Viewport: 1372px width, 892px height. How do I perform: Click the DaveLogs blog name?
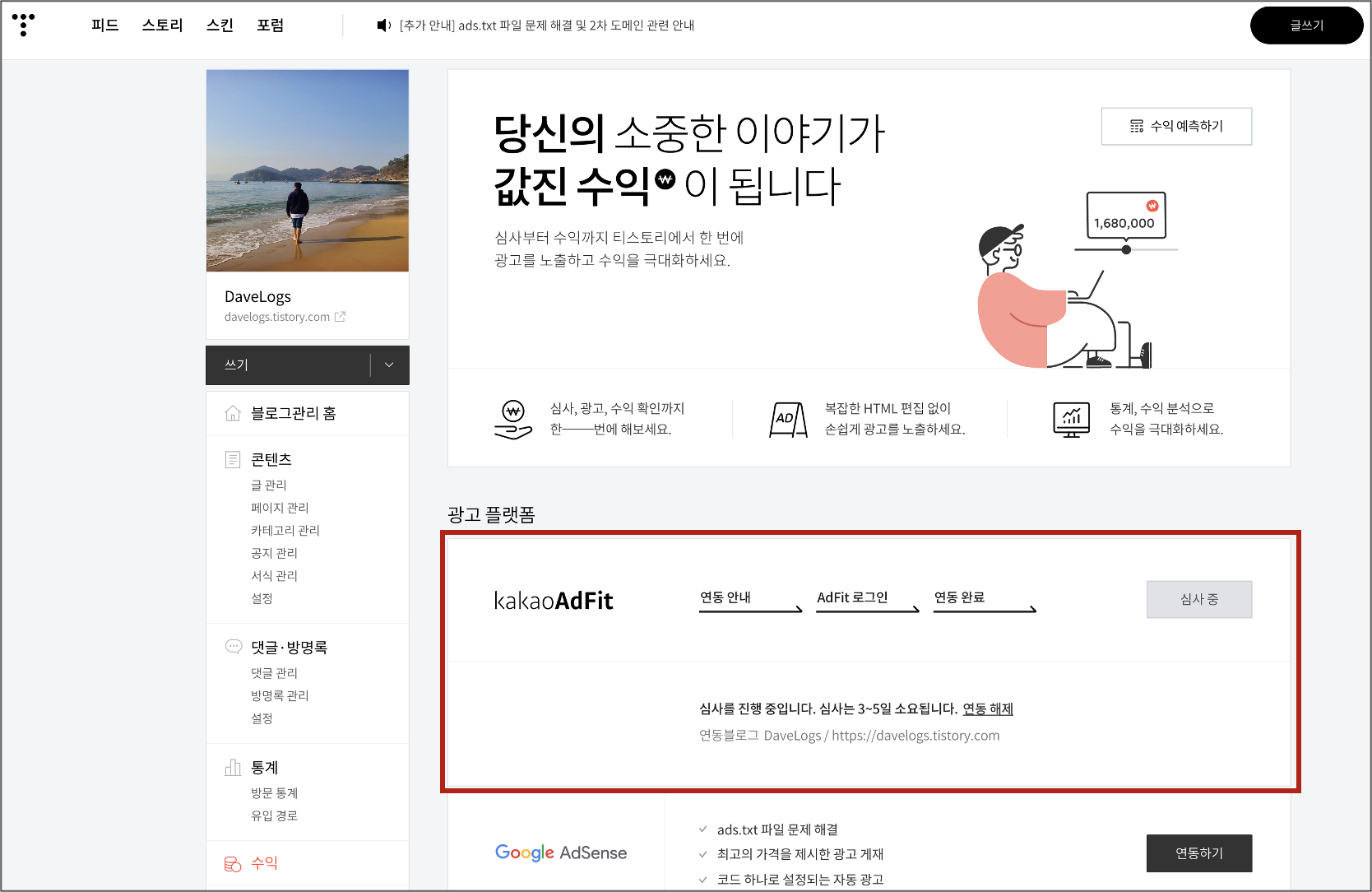(x=257, y=296)
